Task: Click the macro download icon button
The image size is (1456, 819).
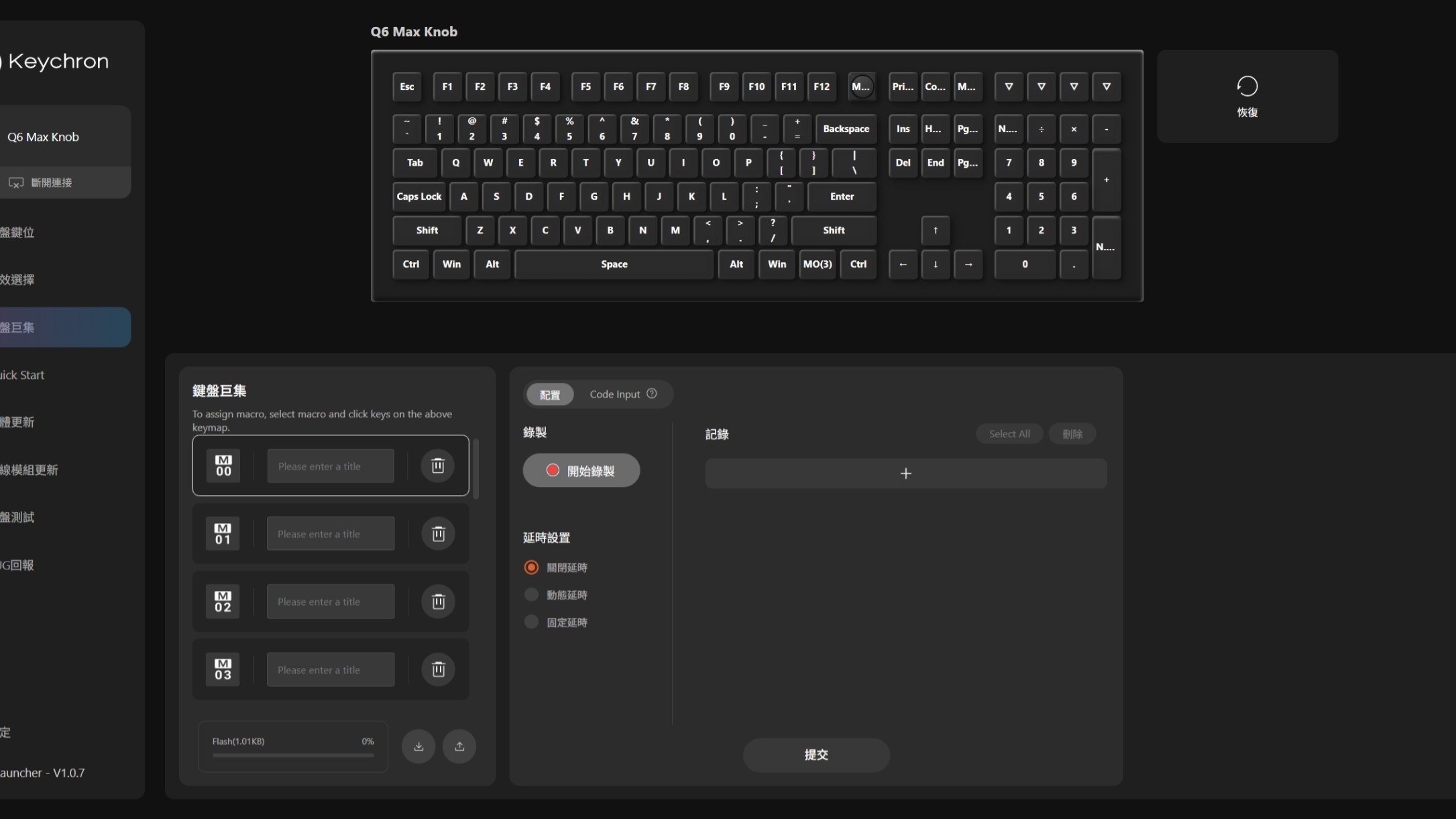Action: pyautogui.click(x=418, y=747)
